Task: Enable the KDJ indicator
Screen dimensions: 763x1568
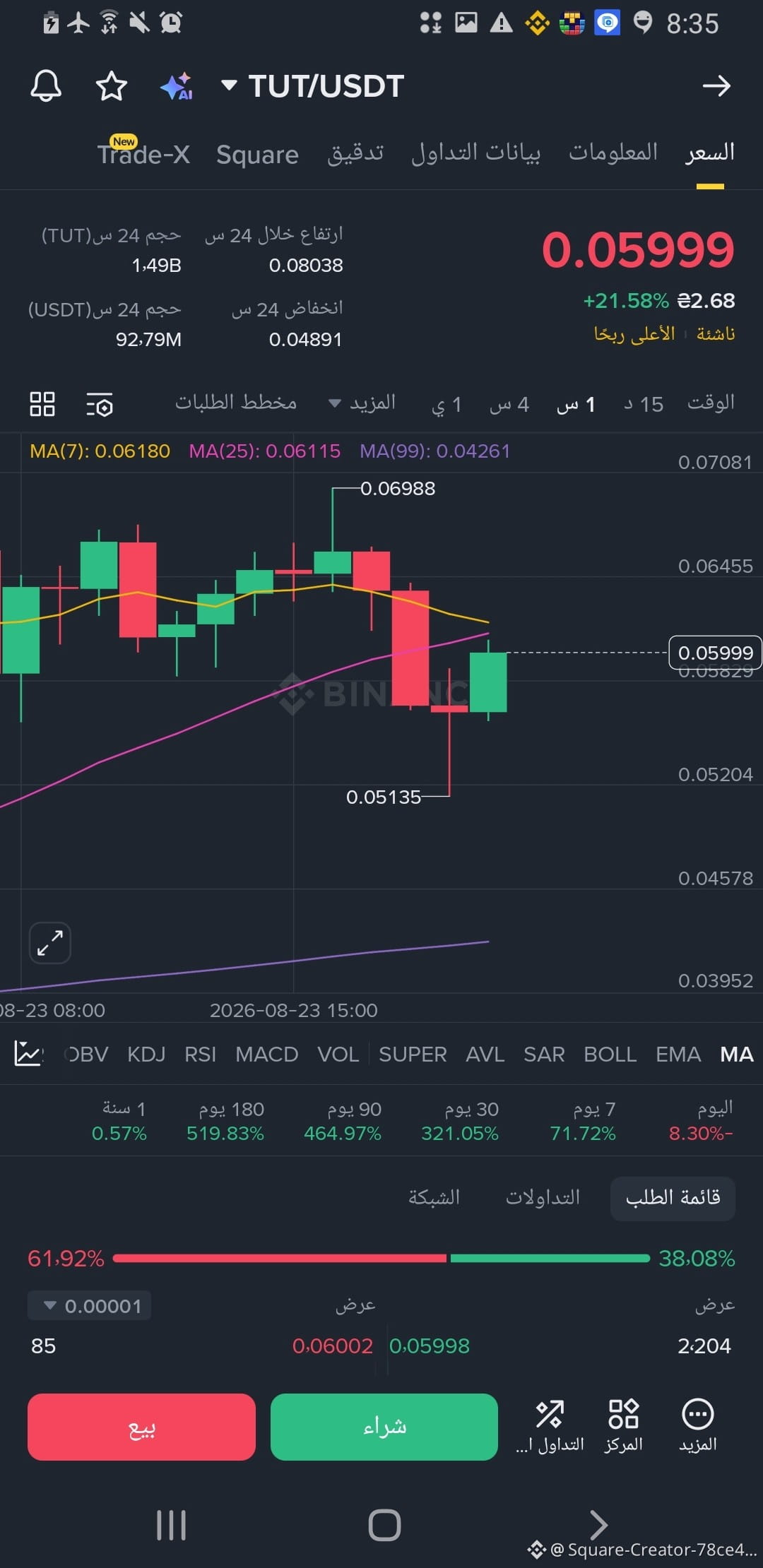Action: [x=146, y=1055]
